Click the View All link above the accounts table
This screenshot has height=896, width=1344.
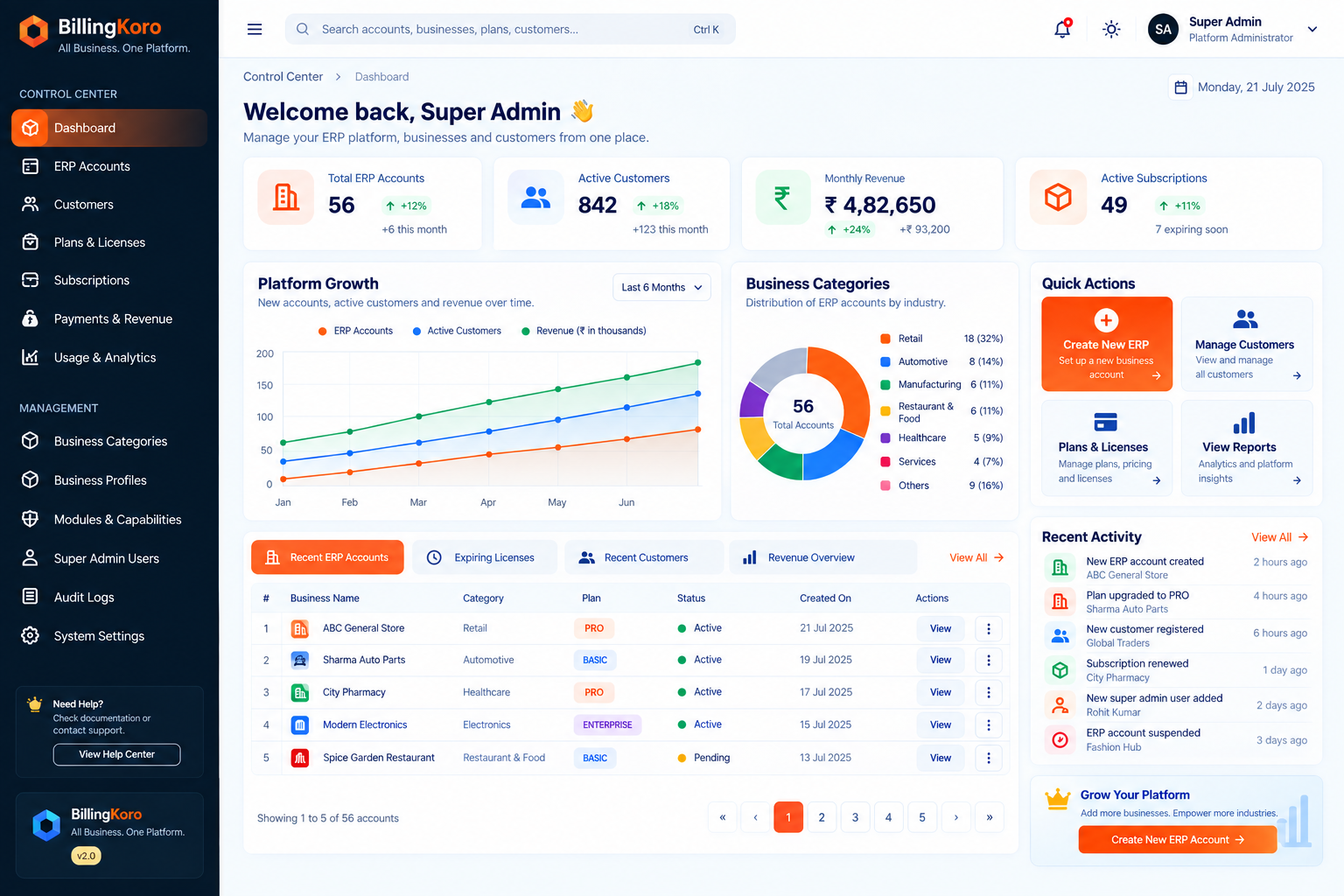976,557
